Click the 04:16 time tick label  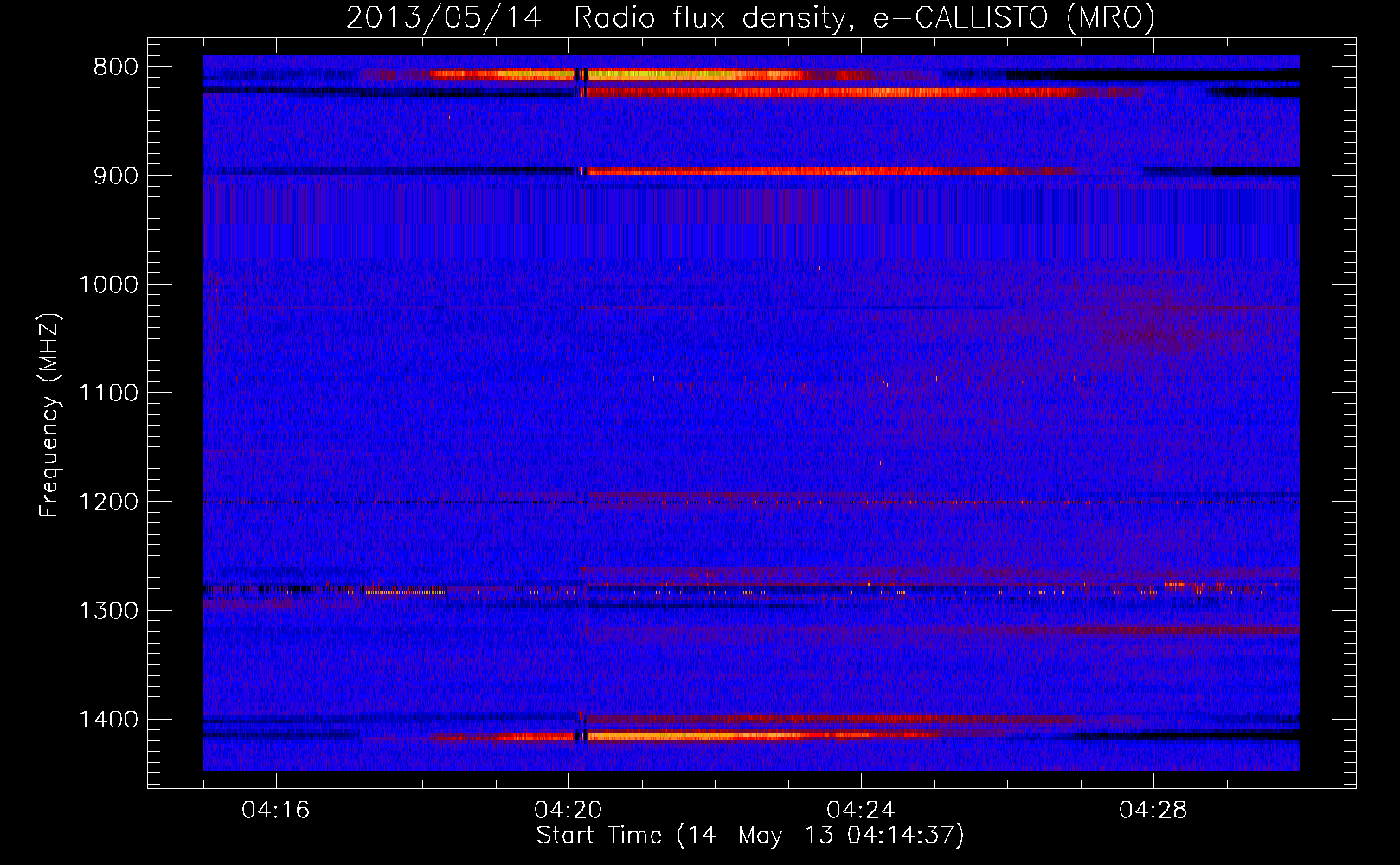(275, 811)
